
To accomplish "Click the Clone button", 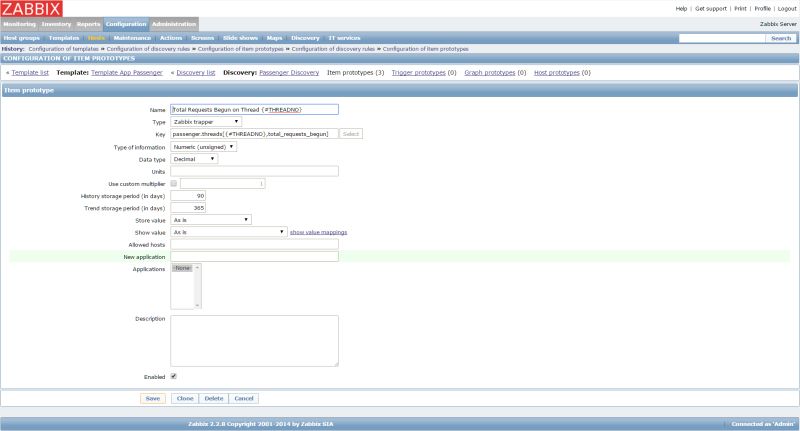I will [x=185, y=398].
